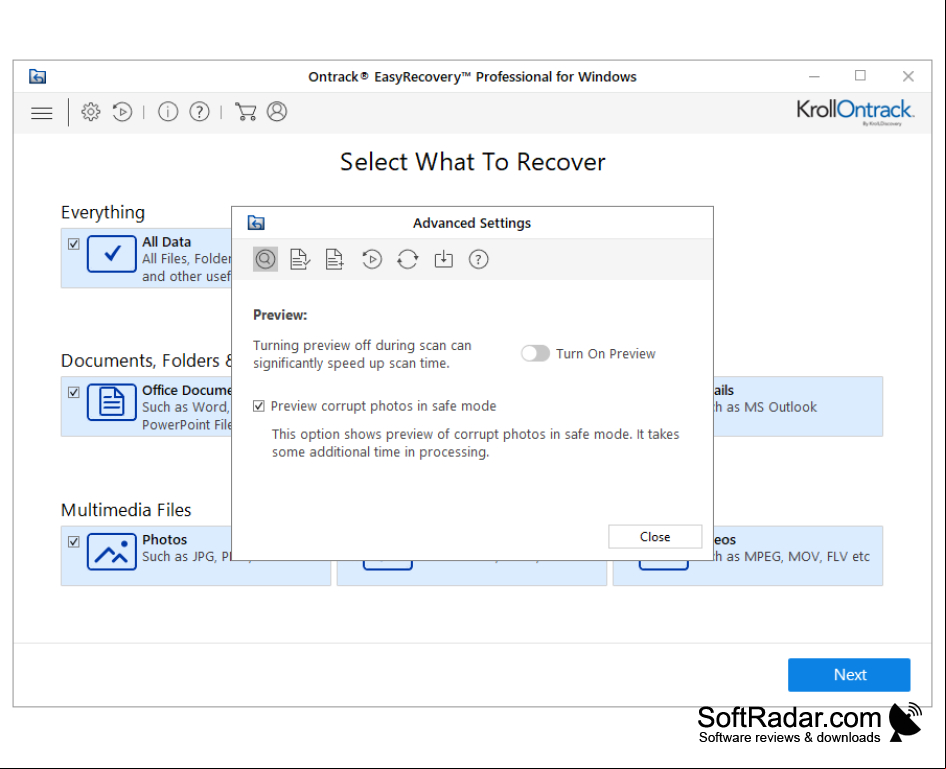Image resolution: width=946 pixels, height=769 pixels.
Task: Minimize the EasyRecovery window
Action: [814, 77]
